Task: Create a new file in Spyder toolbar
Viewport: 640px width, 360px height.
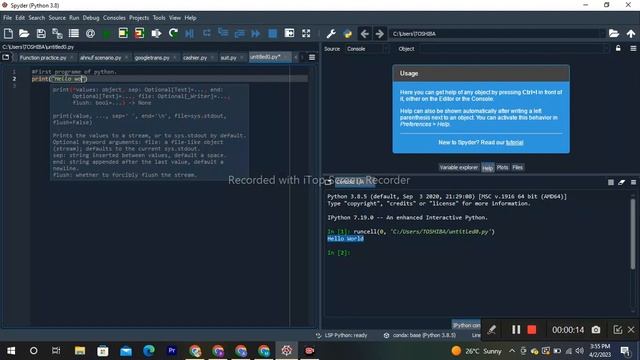Action: point(8,33)
